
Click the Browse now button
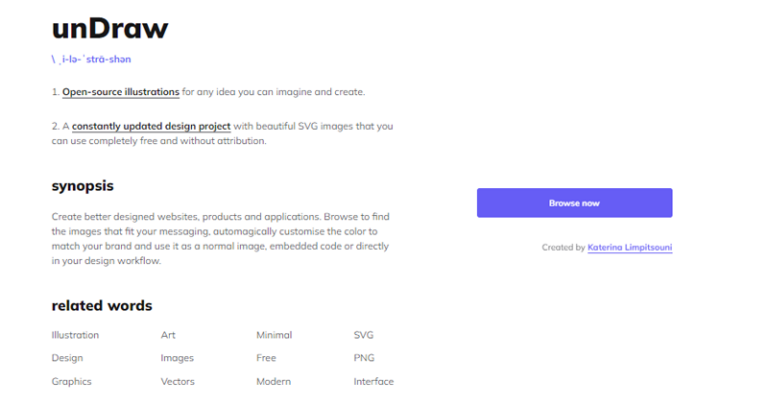pyautogui.click(x=574, y=203)
